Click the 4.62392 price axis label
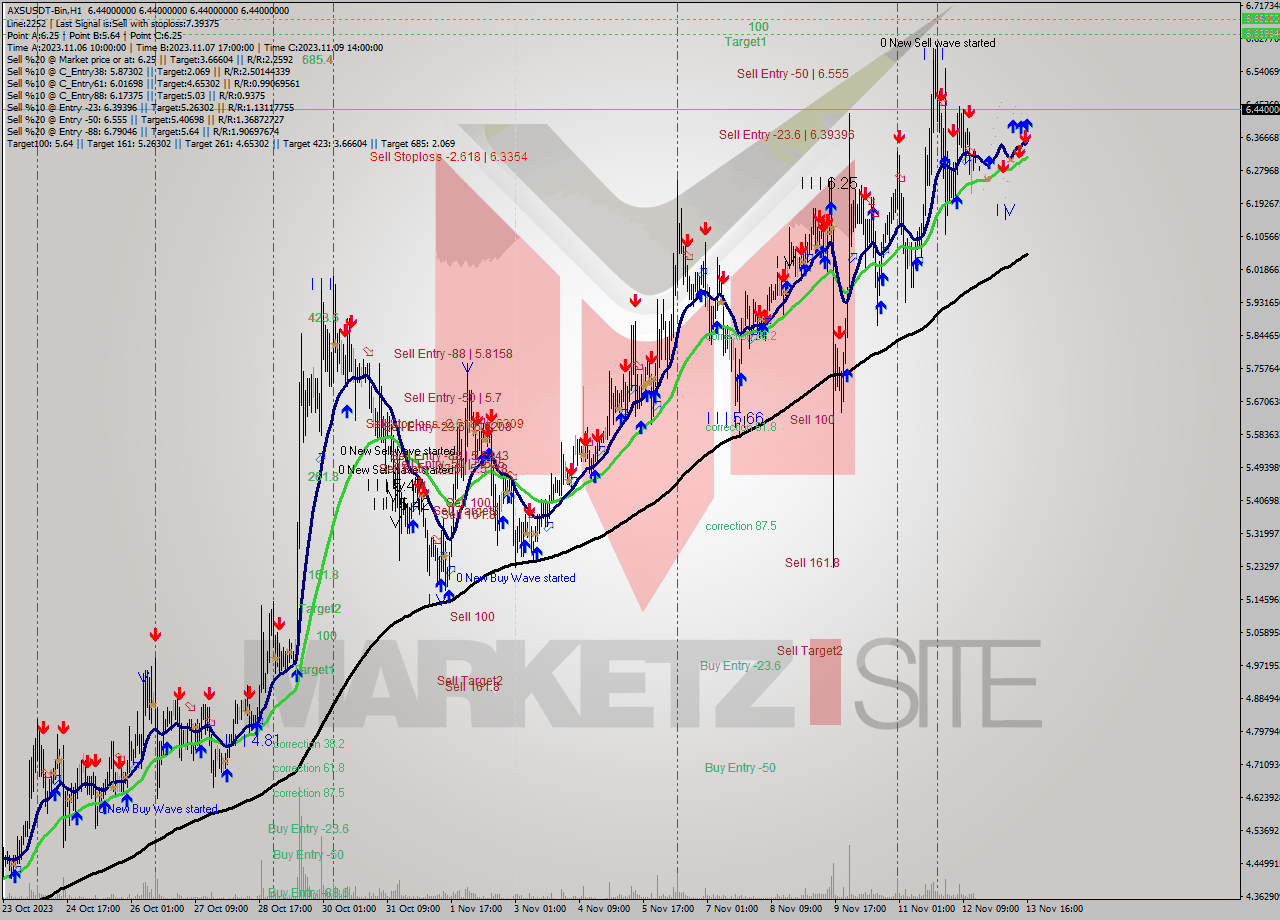The width and height of the screenshot is (1280, 920). 1261,797
